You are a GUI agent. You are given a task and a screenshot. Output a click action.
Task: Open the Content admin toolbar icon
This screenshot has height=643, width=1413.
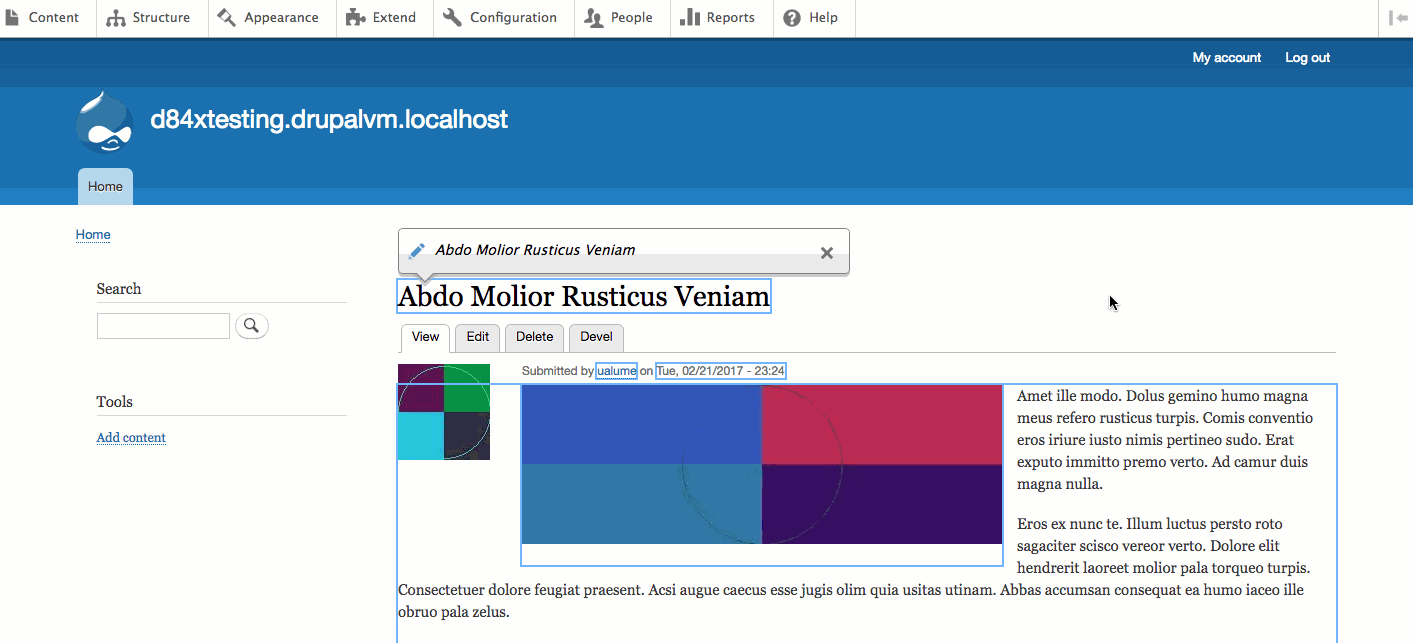tap(15, 17)
